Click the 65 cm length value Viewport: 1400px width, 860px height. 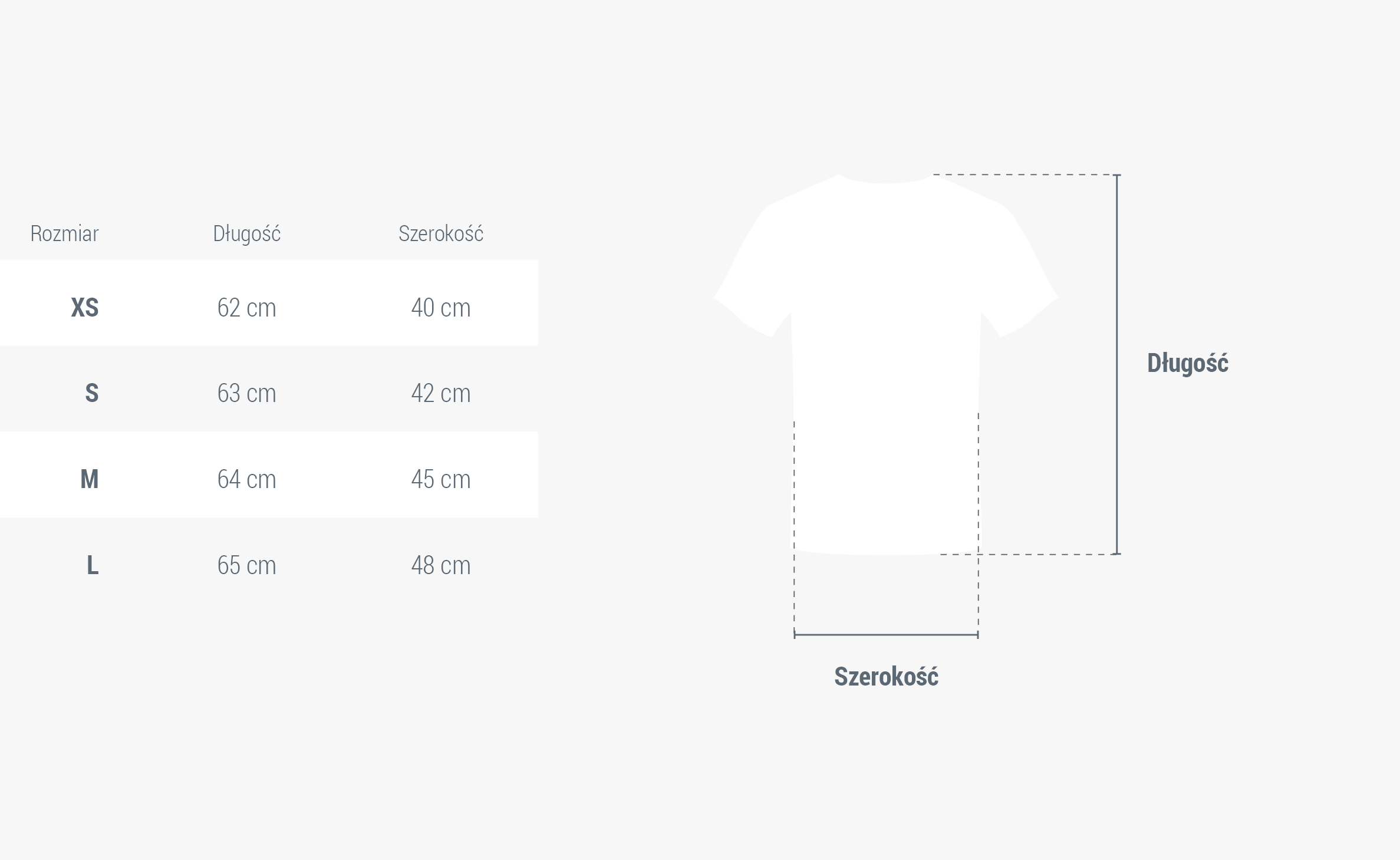(246, 565)
